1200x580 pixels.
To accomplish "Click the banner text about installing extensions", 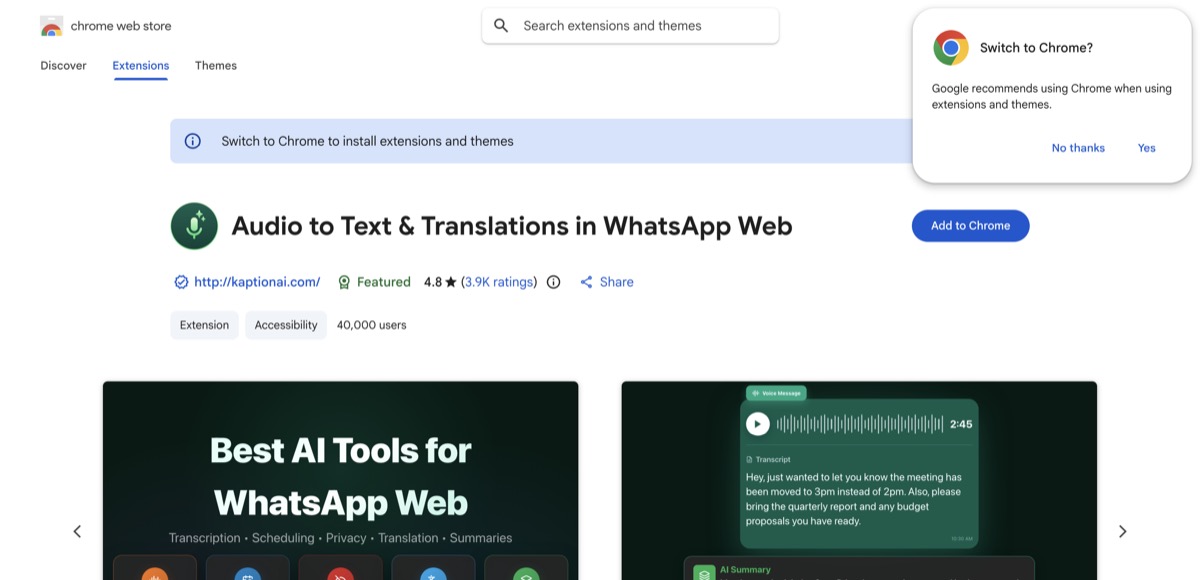I will click(368, 141).
